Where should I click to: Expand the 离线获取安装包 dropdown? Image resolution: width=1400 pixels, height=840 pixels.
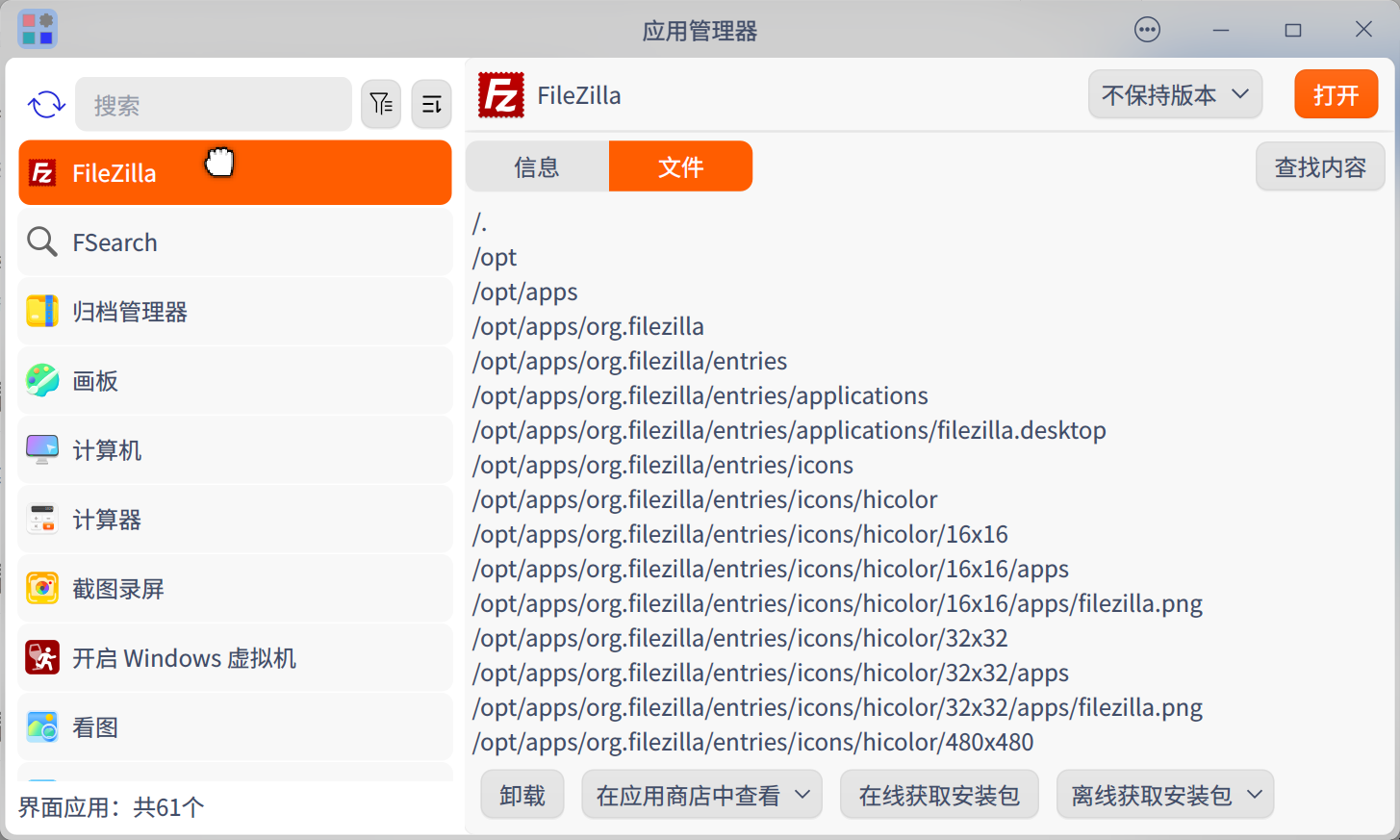pos(1165,796)
